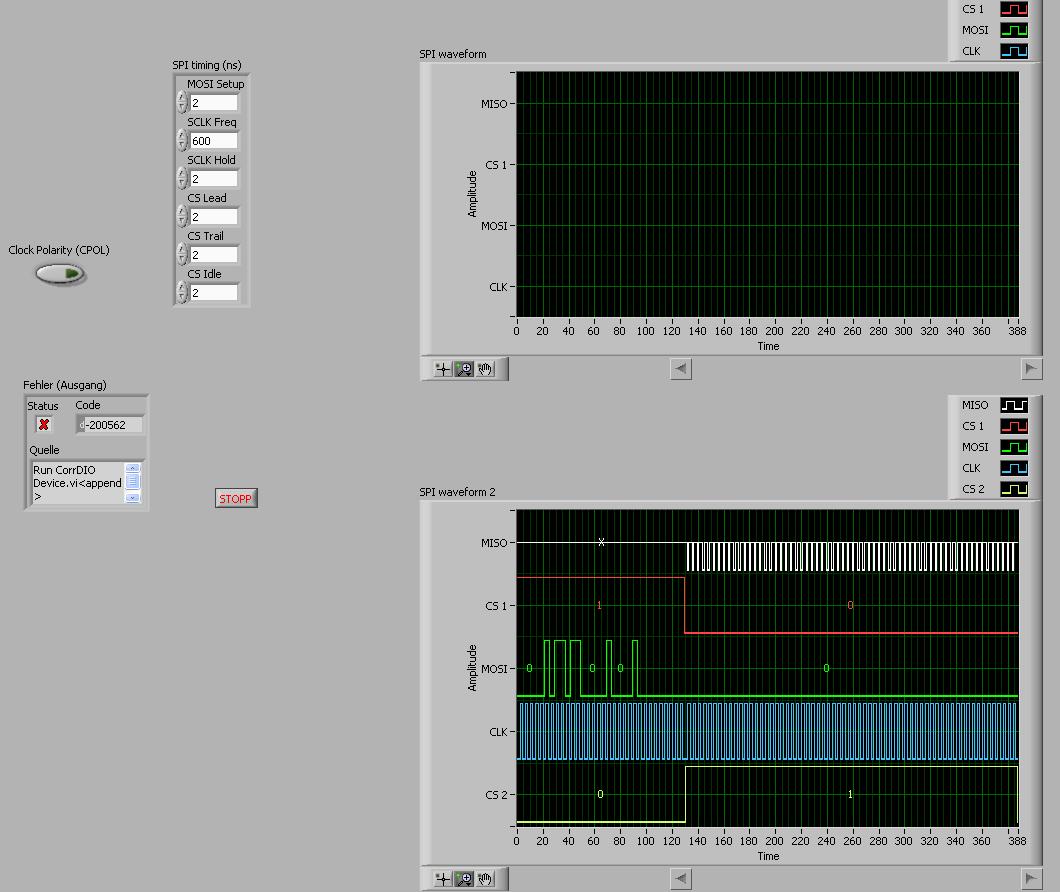Click the MISO white plot swatch in lower legend
Screen dimensions: 1060x892
pos(1014,405)
